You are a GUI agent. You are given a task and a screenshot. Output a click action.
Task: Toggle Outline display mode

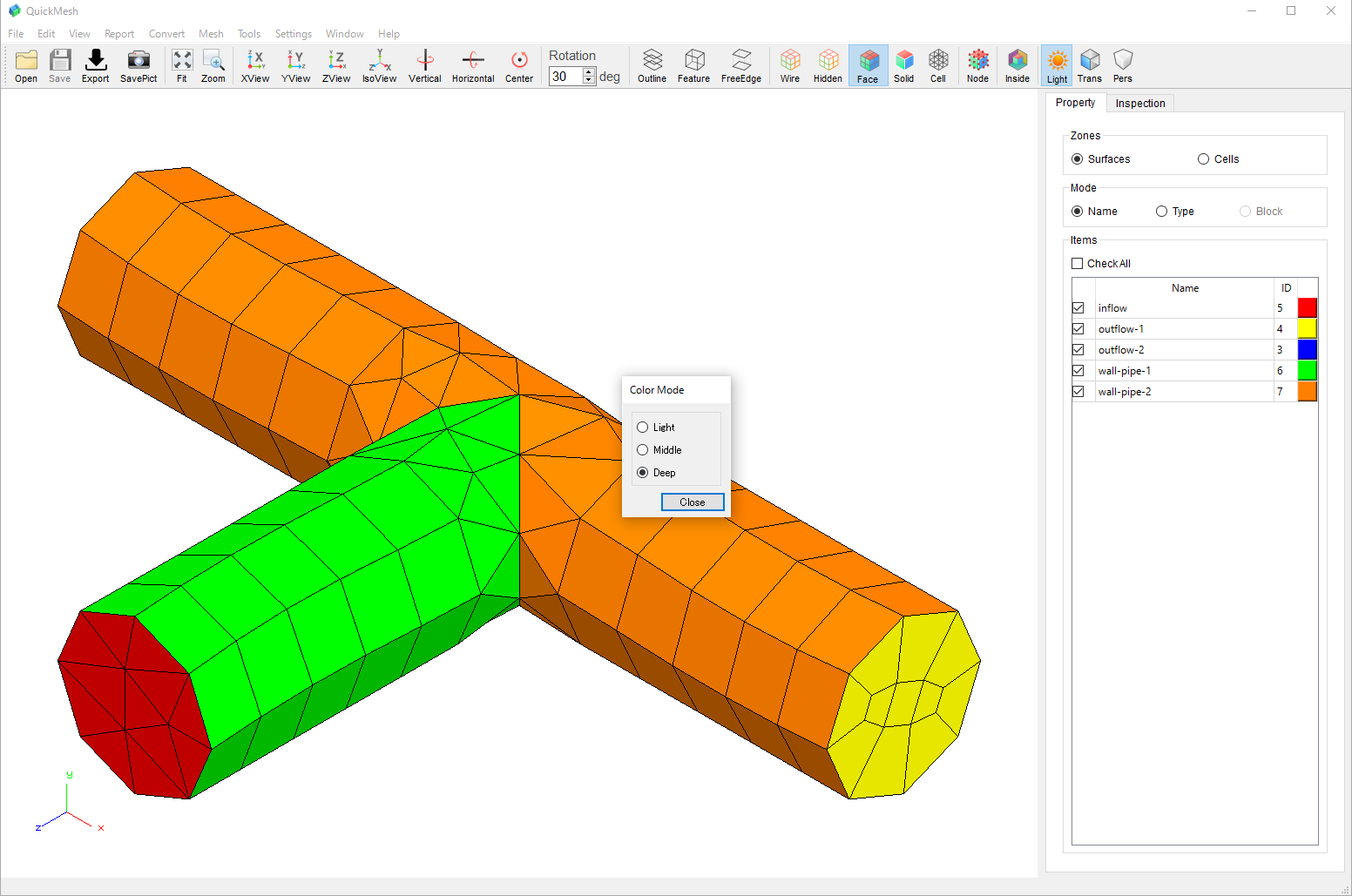[652, 66]
